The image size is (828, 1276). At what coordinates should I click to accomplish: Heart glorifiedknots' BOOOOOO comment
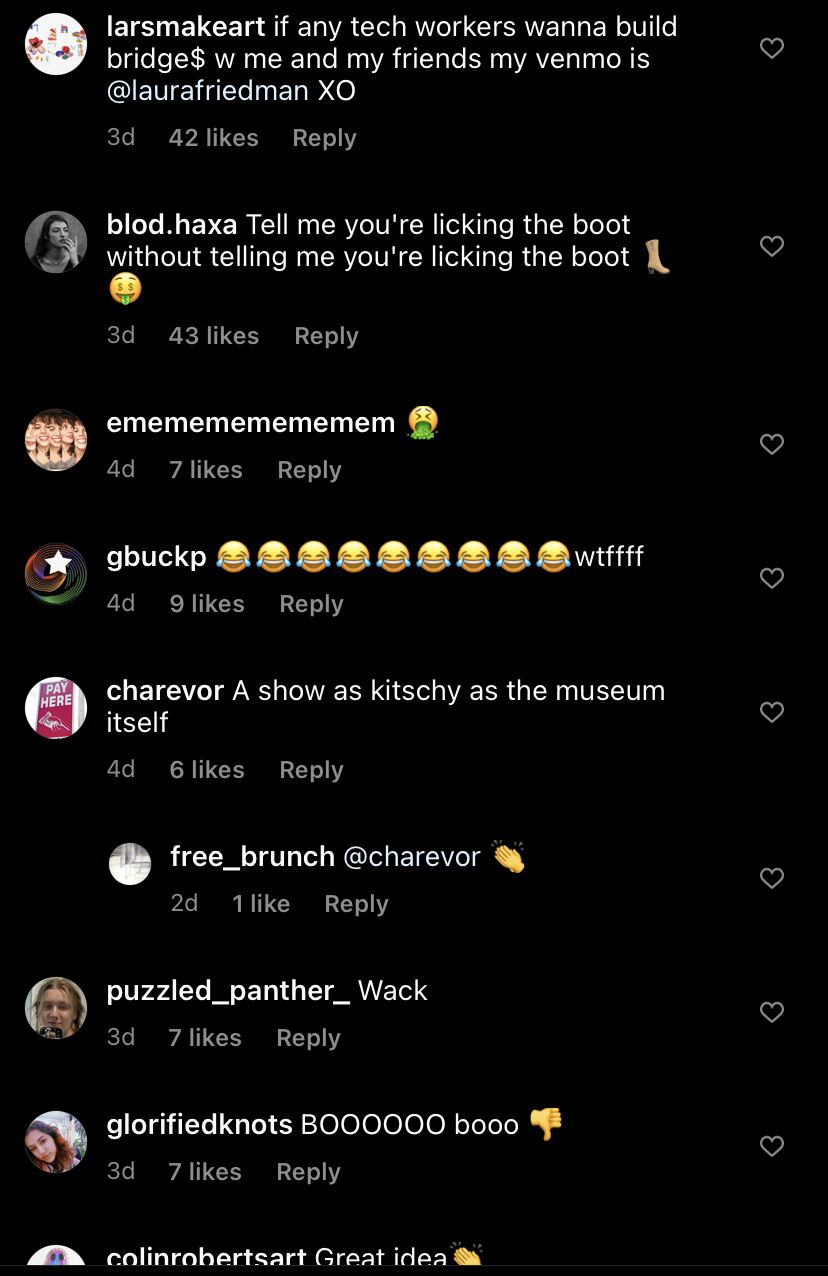tap(772, 1146)
